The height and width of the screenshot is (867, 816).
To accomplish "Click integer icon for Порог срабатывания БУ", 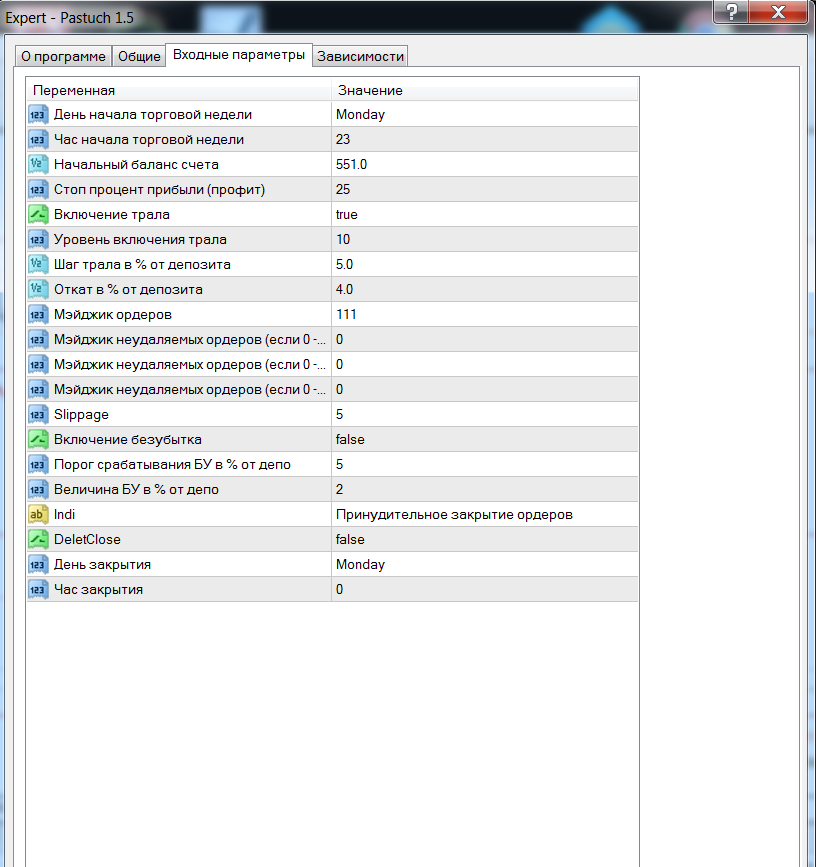I will tap(38, 464).
